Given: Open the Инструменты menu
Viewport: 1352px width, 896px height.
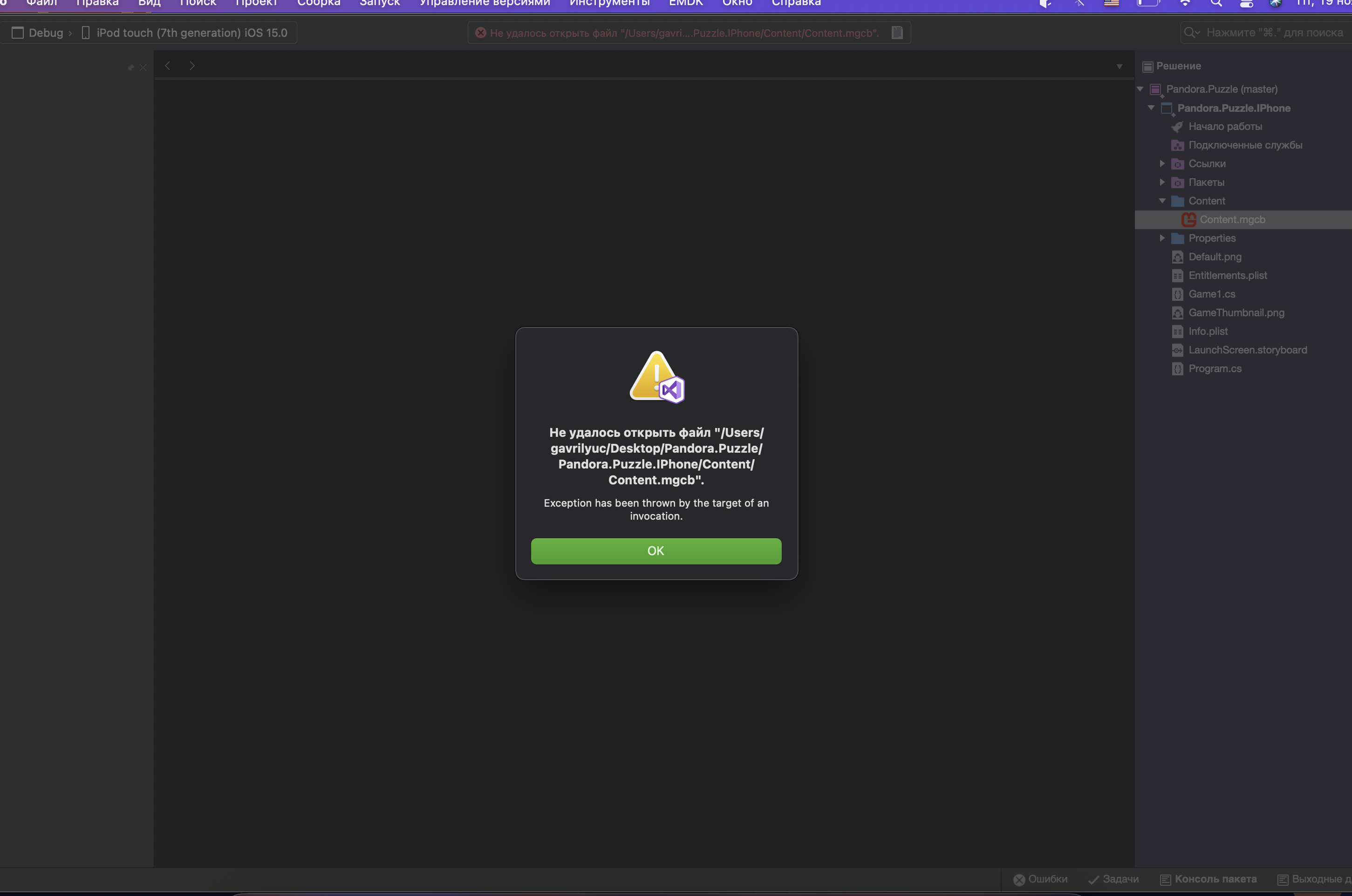Looking at the screenshot, I should [x=609, y=3].
